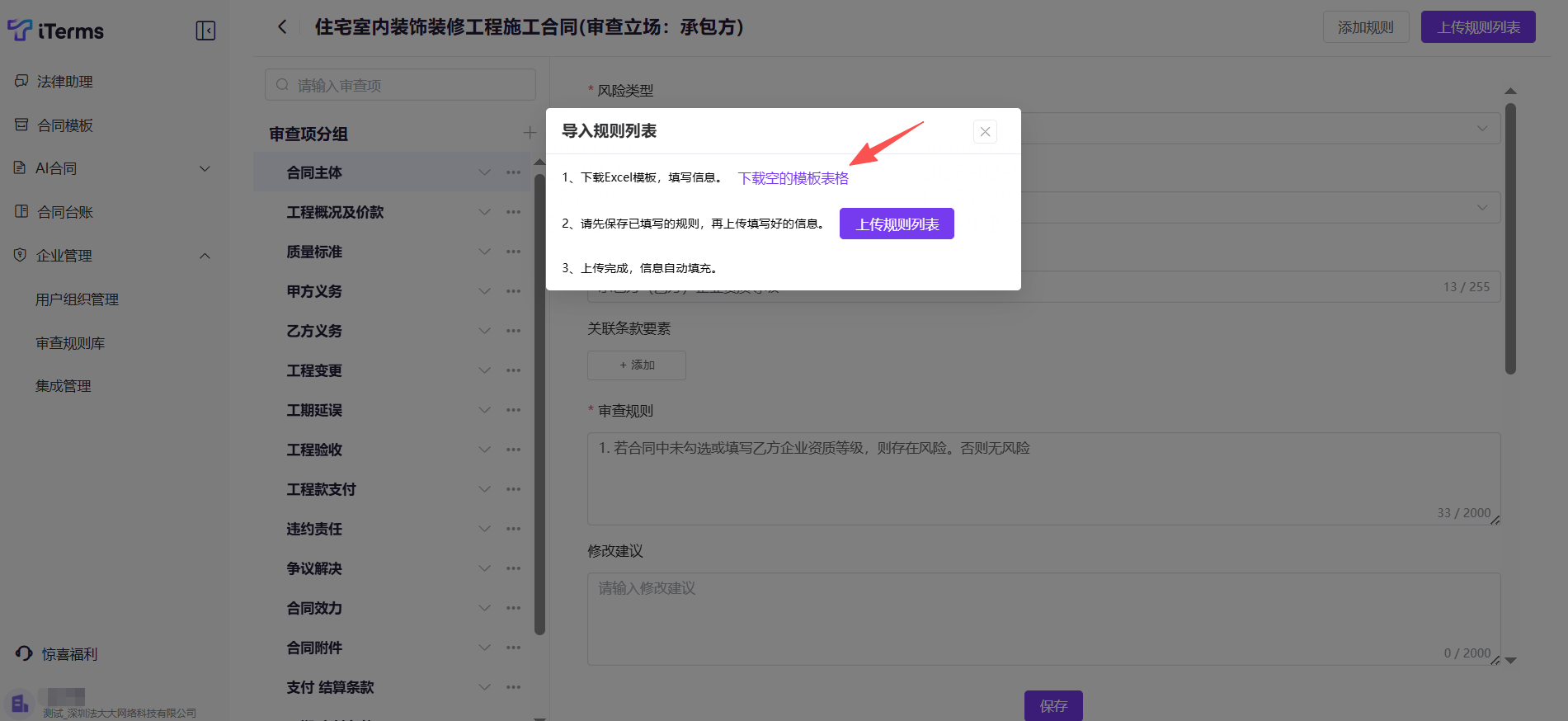This screenshot has width=1568, height=721.
Task: Select the 违约责任 group row
Action: point(392,529)
